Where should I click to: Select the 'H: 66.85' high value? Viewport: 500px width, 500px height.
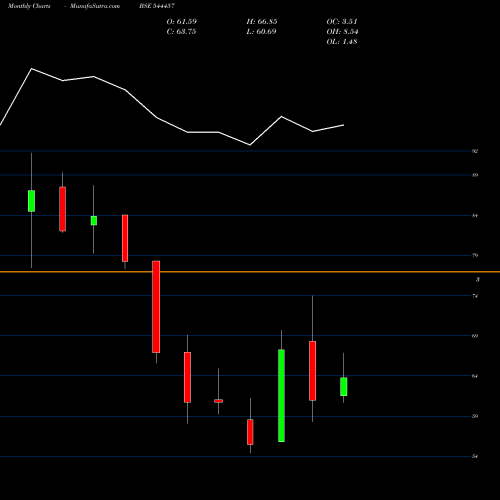262,22
